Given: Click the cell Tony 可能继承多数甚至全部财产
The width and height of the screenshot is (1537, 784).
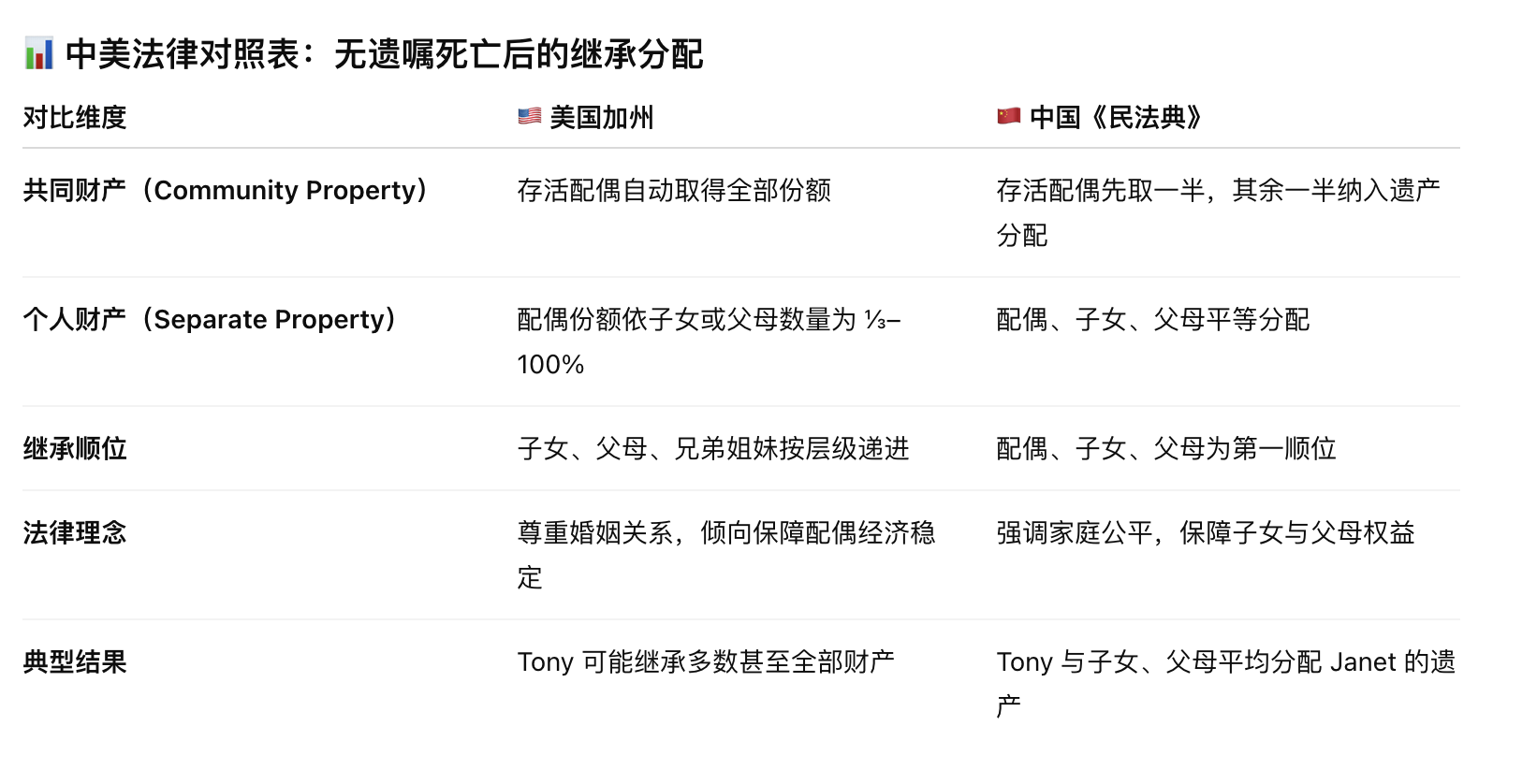Looking at the screenshot, I should (x=706, y=662).
